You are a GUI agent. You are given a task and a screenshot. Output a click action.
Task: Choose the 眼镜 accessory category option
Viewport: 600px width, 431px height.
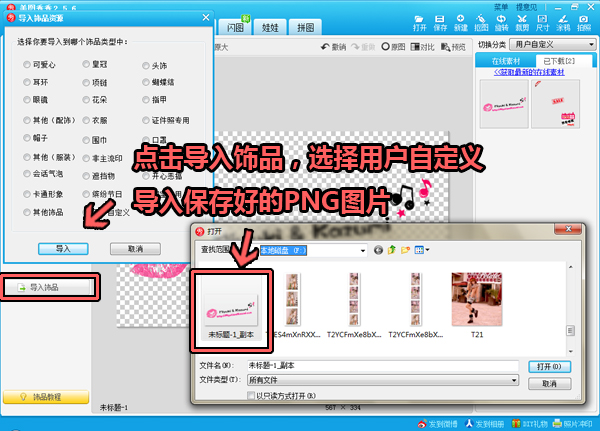[x=26, y=101]
